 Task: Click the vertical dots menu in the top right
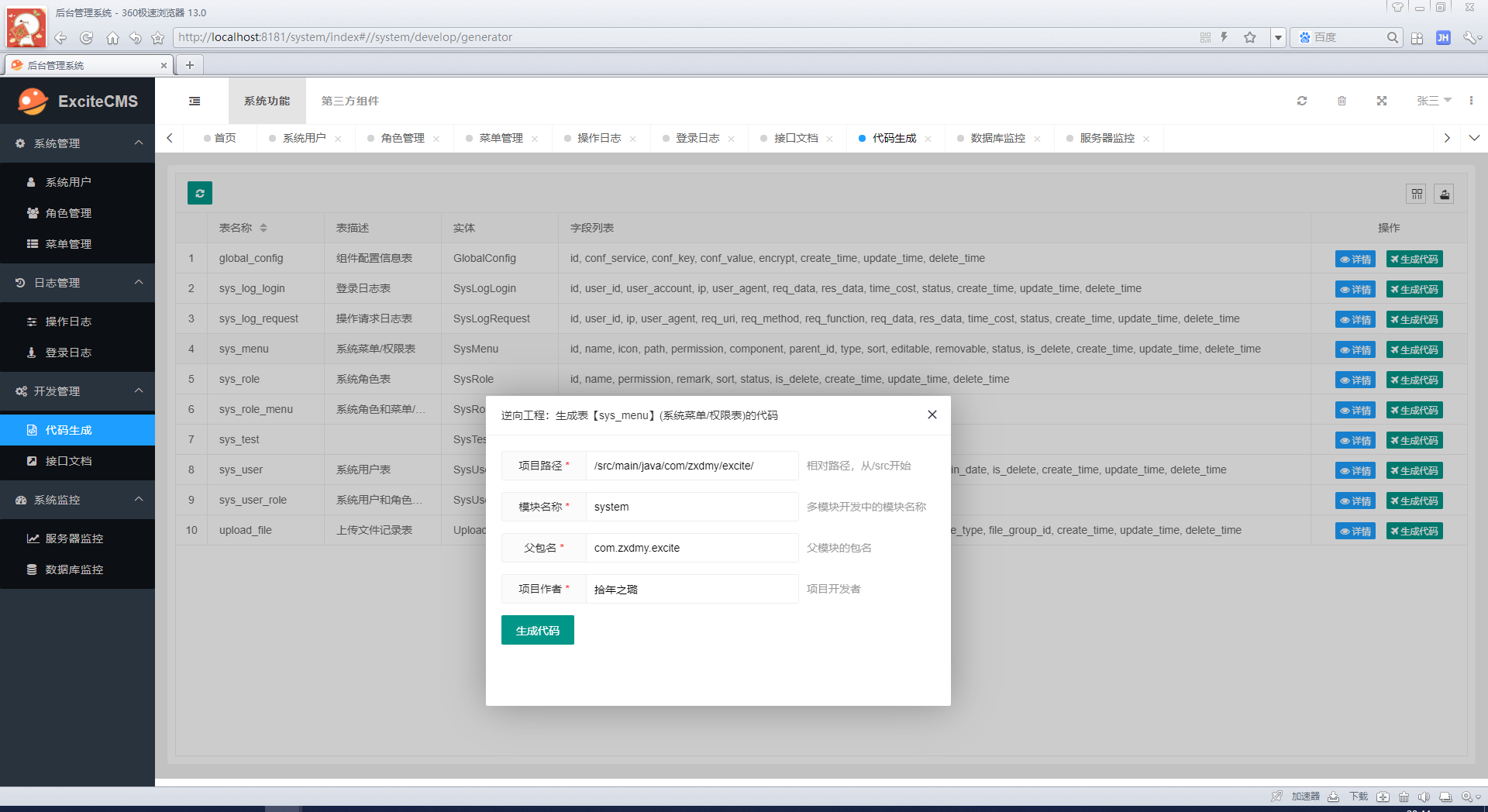pos(1472,101)
